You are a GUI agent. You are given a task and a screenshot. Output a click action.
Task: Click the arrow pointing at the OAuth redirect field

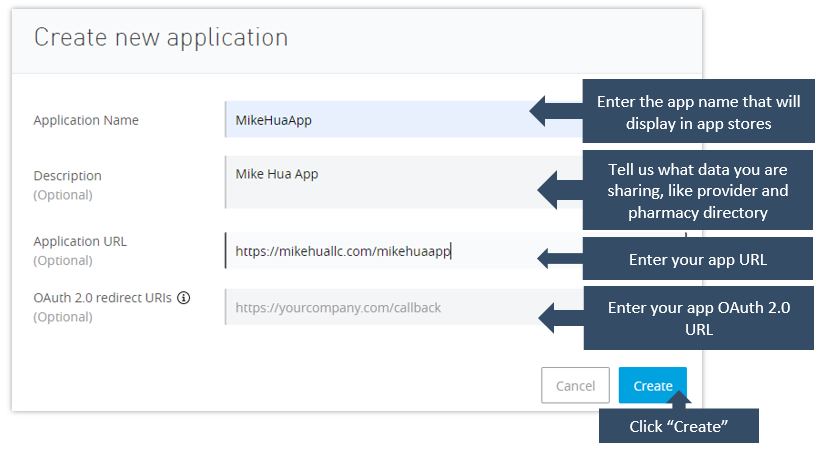coord(560,319)
